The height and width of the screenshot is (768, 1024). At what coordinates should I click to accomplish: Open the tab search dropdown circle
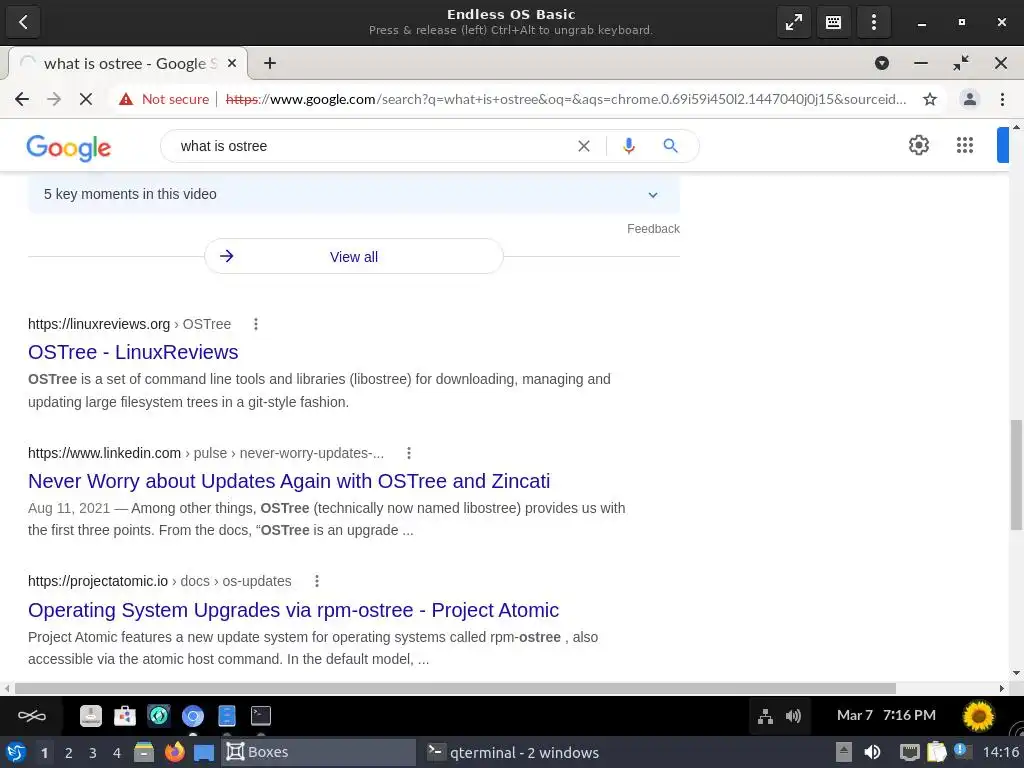(x=882, y=63)
